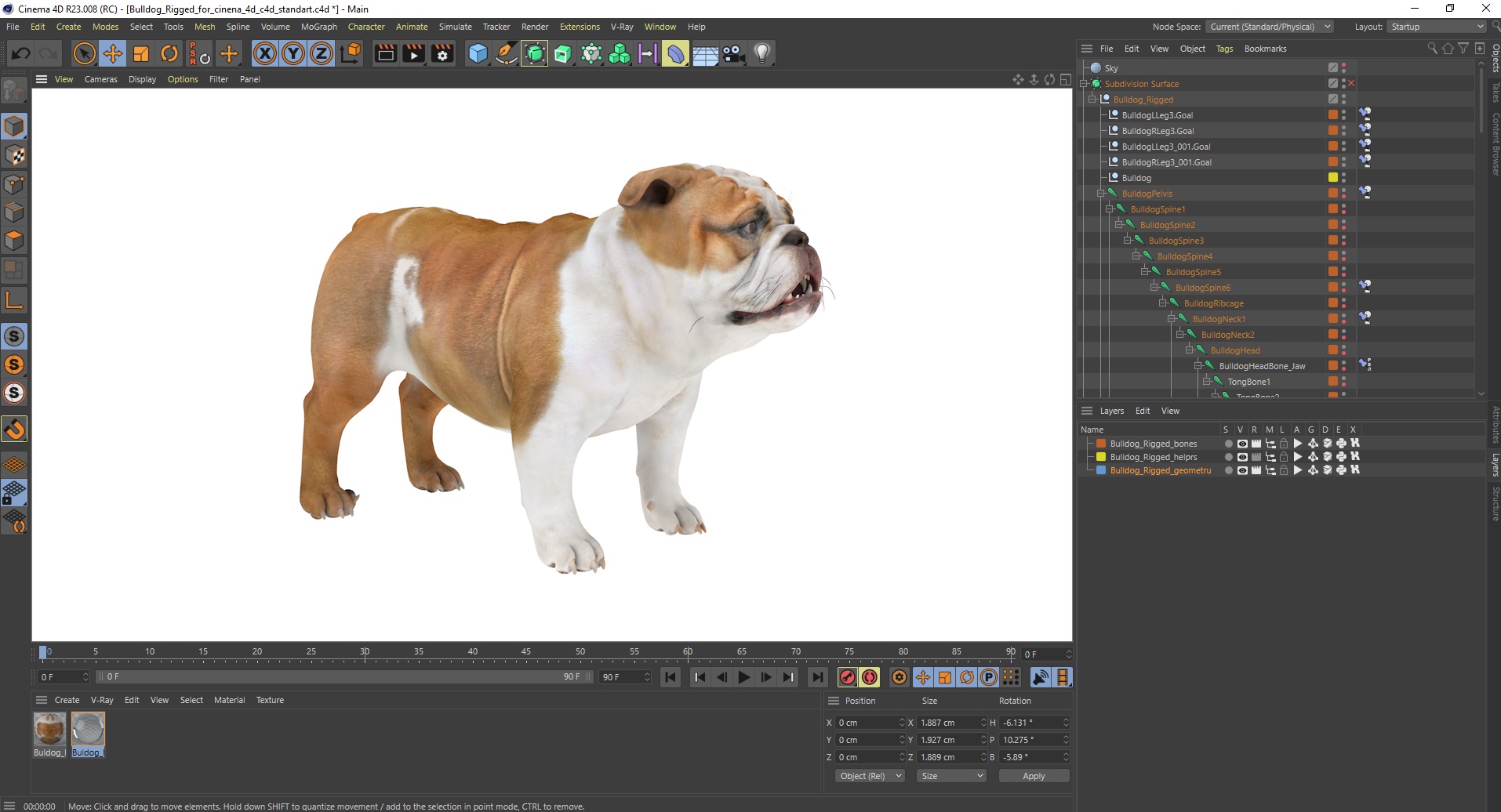Toggle visibility of Bulldog_Rigged_bones layer

point(1242,444)
